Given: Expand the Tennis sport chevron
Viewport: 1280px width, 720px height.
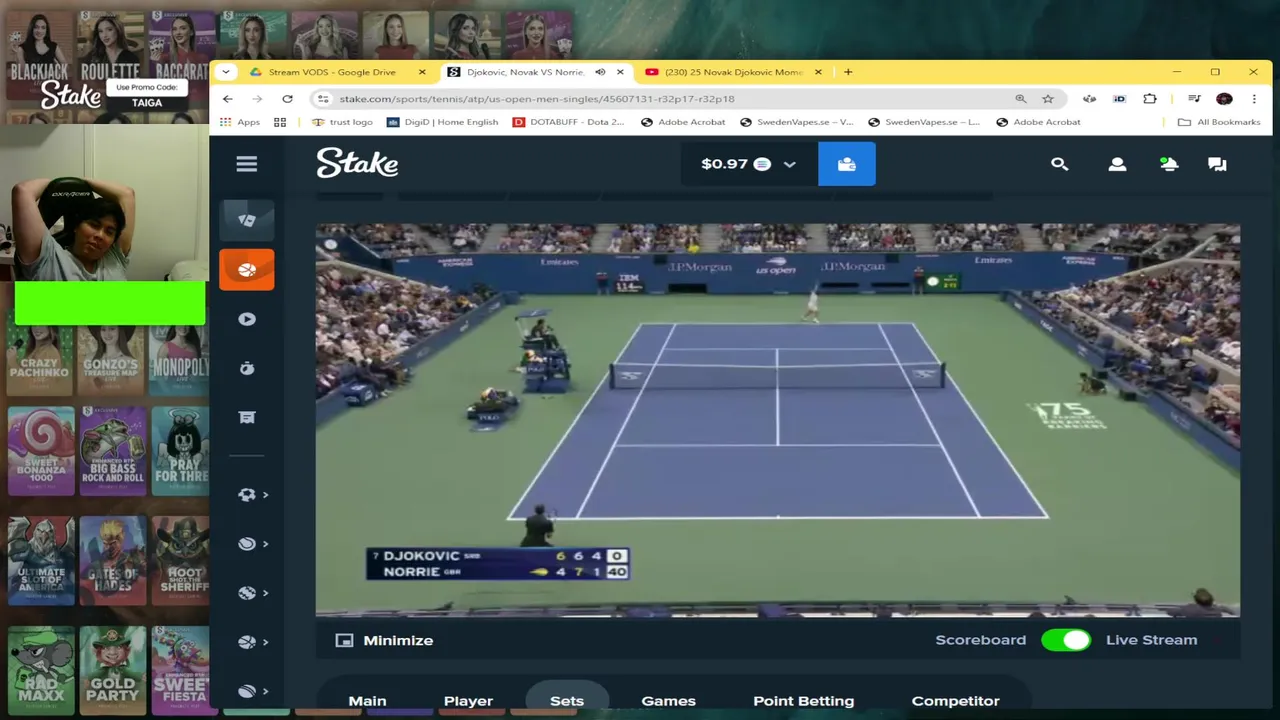Looking at the screenshot, I should (x=265, y=544).
